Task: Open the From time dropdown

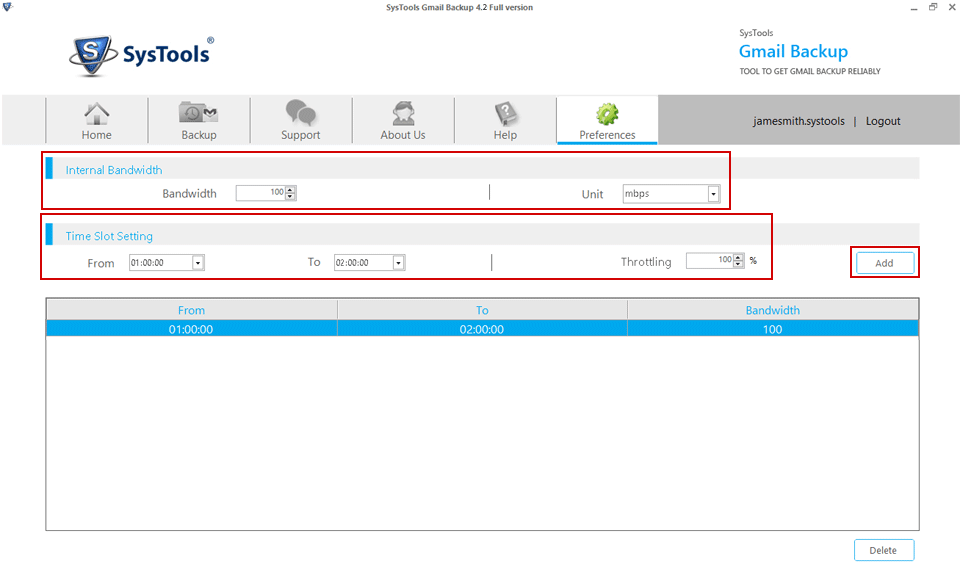Action: coord(198,263)
